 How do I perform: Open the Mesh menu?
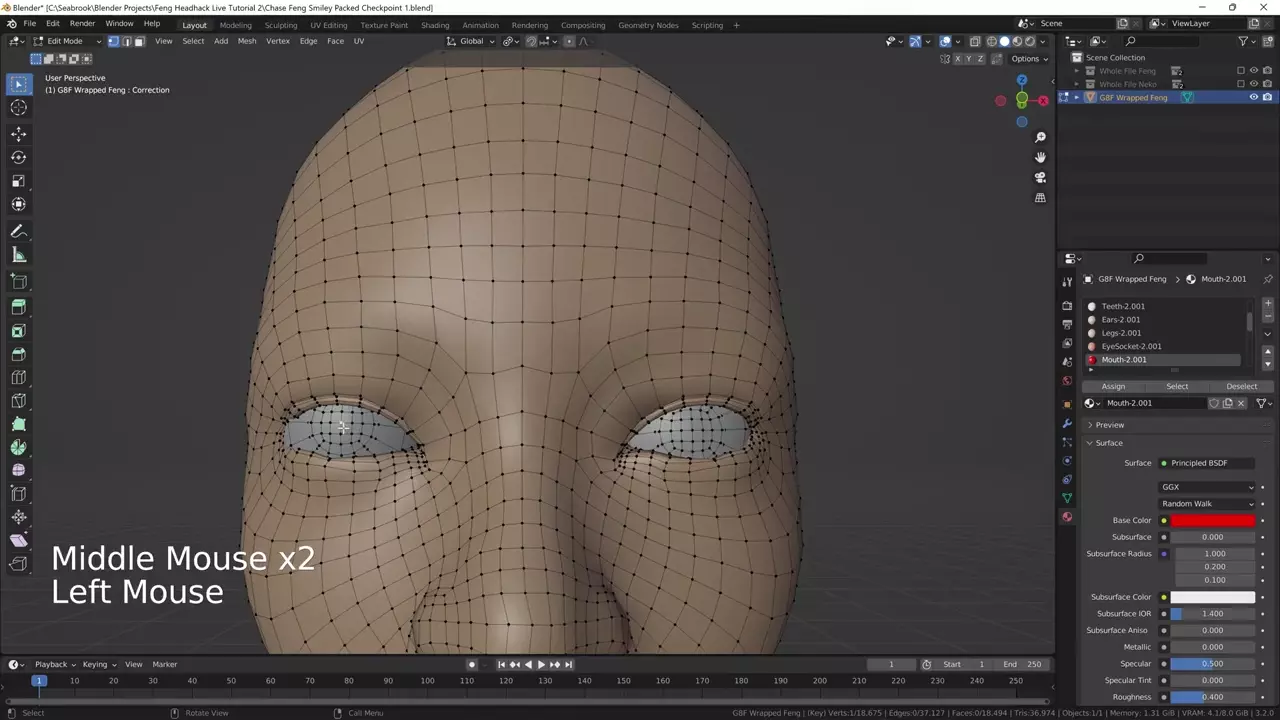tap(246, 41)
